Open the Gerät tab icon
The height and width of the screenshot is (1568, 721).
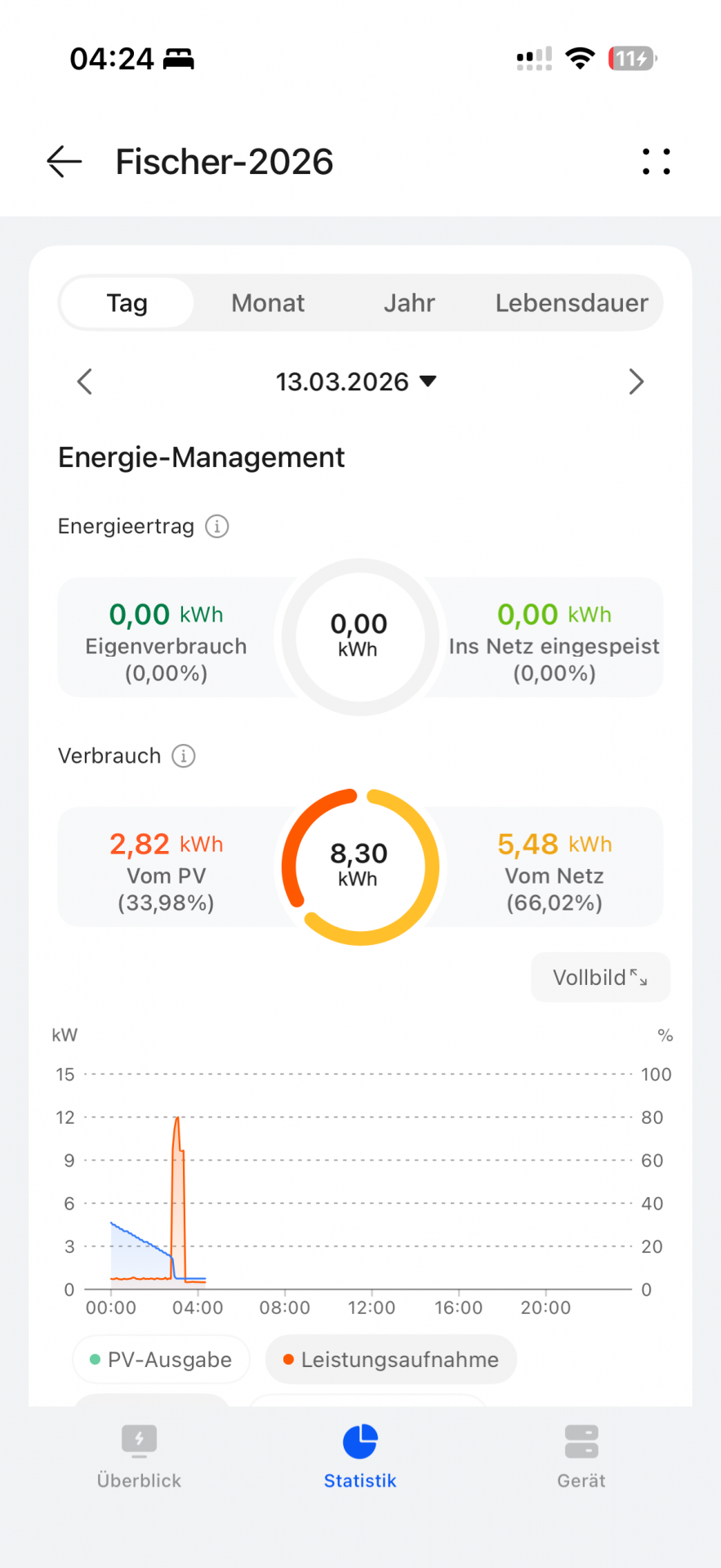click(581, 1442)
